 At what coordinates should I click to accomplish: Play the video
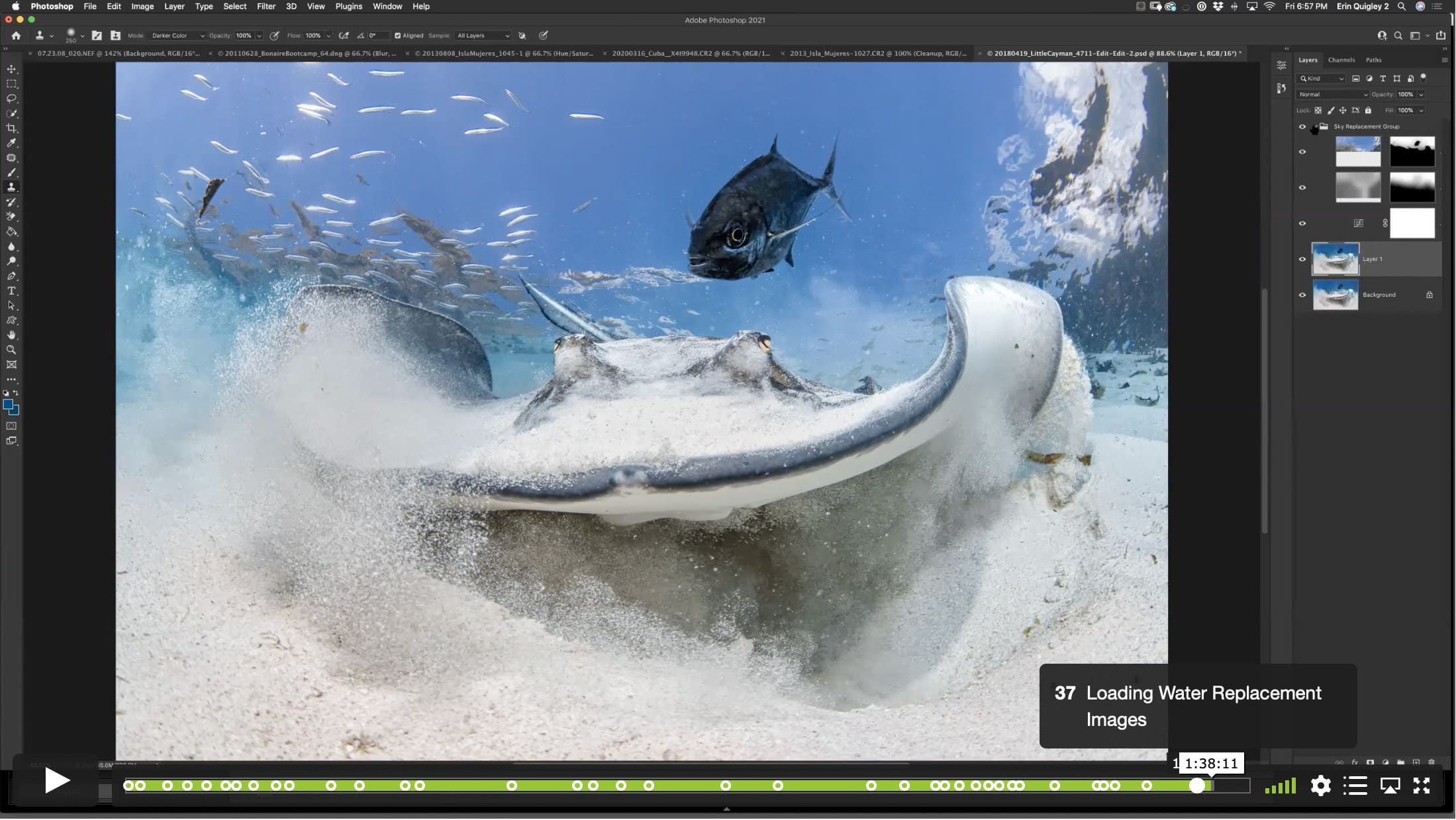57,782
